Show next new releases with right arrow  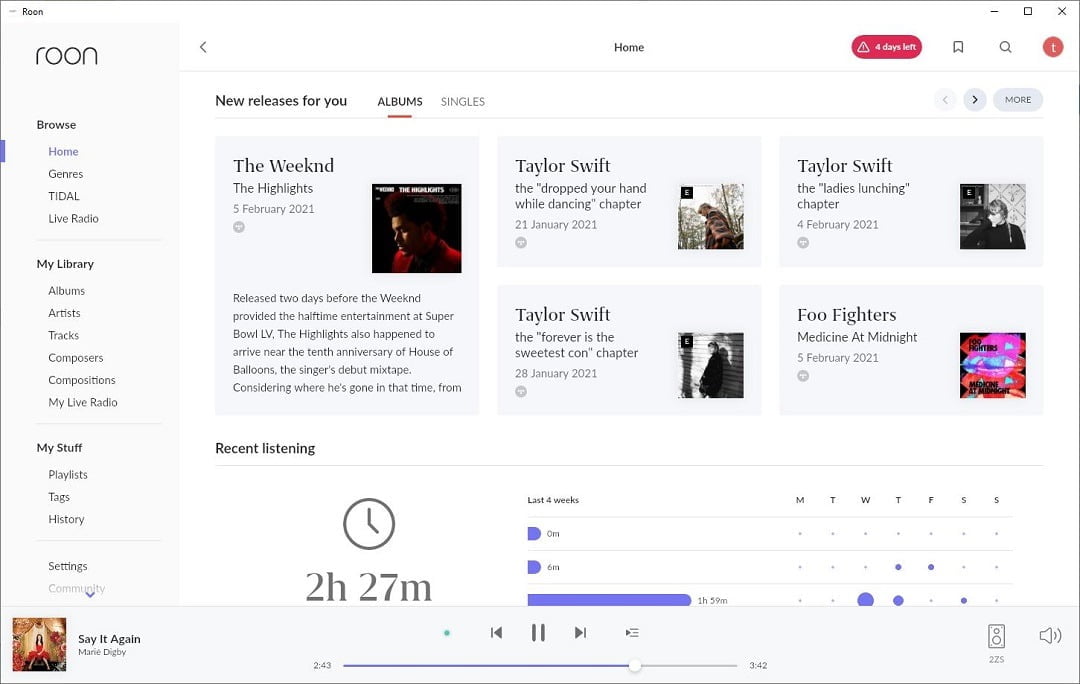point(975,100)
